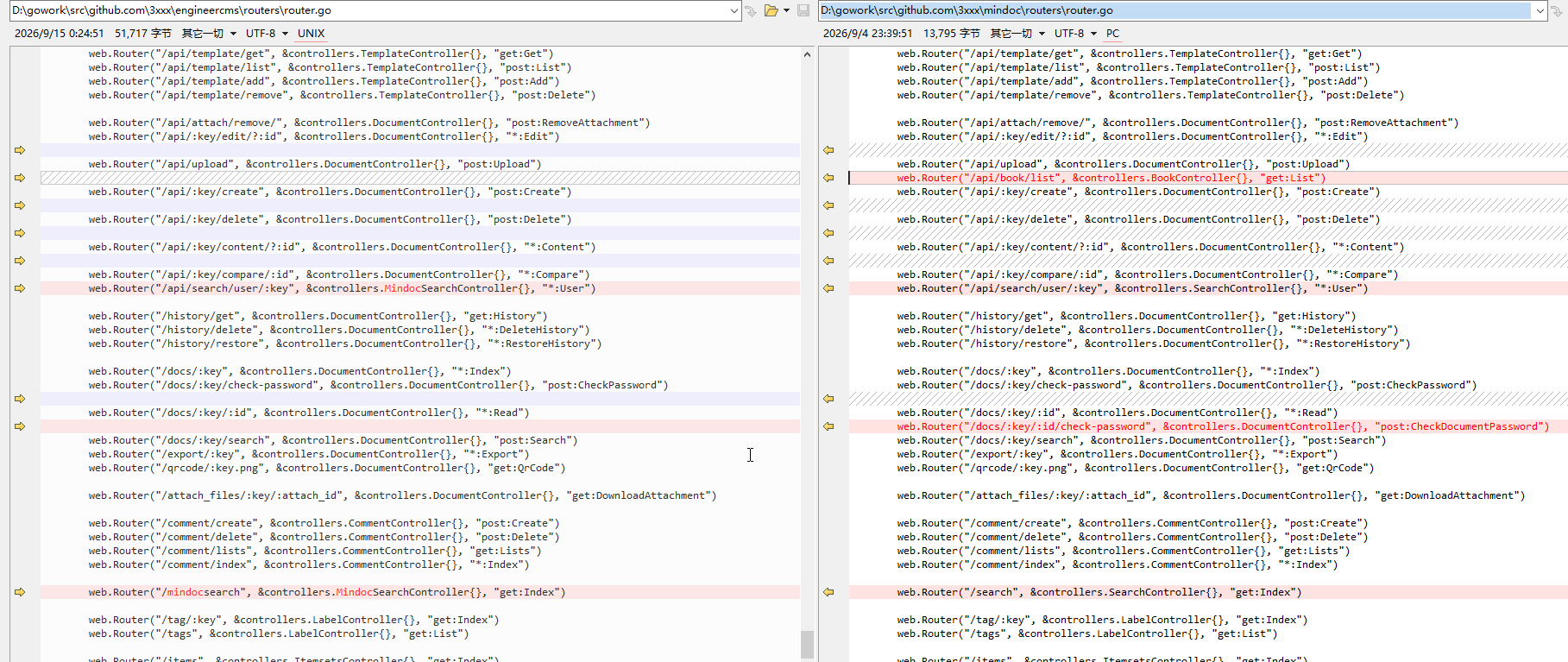Image resolution: width=1568 pixels, height=662 pixels.
Task: Click the right file date '2026/9/4 23:39:51'
Action: pos(867,34)
